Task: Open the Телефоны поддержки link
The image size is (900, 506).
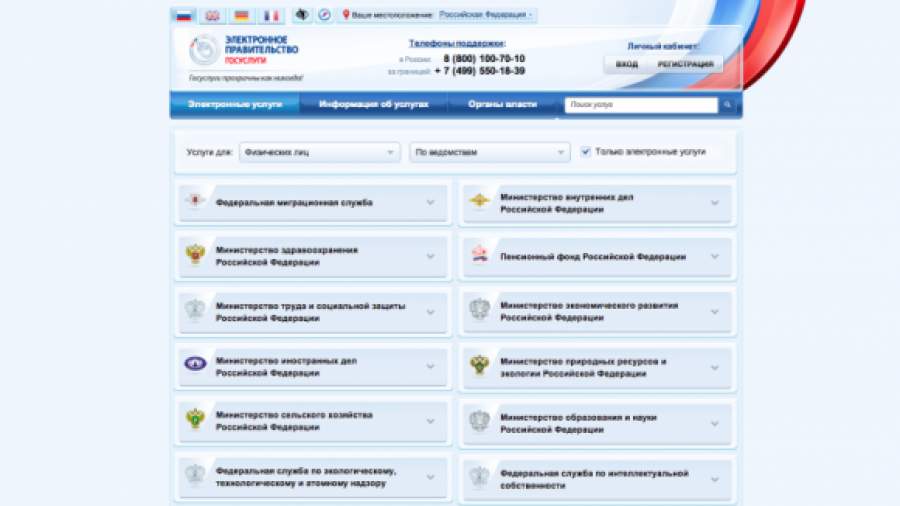Action: [x=457, y=43]
